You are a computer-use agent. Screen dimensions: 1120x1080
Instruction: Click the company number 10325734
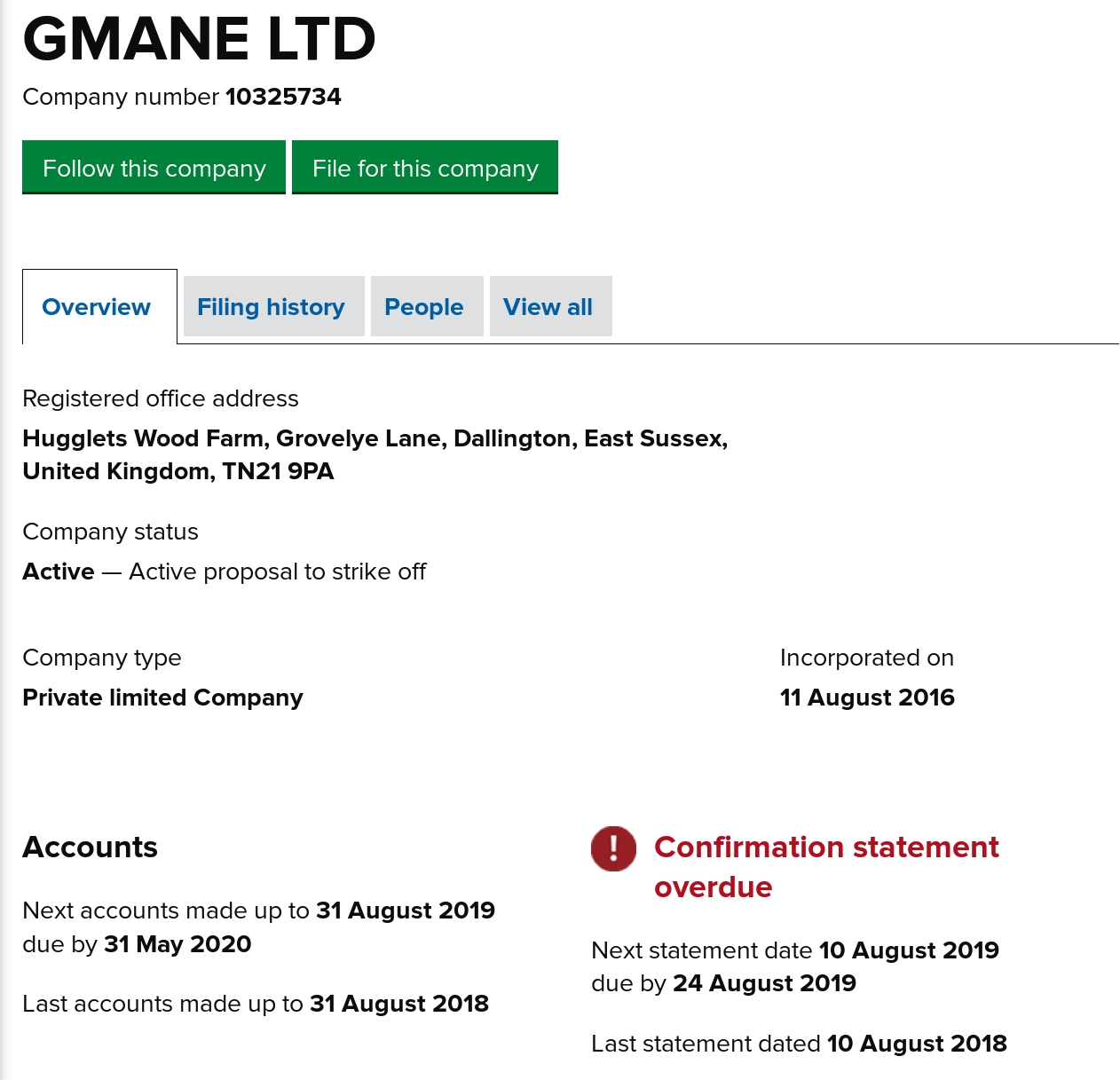click(x=283, y=97)
